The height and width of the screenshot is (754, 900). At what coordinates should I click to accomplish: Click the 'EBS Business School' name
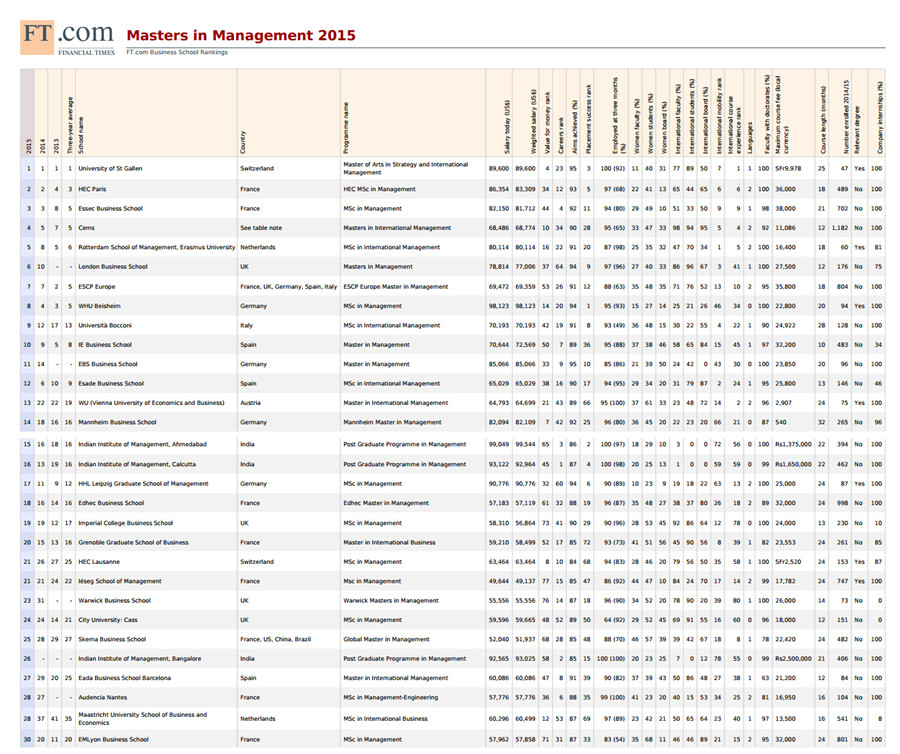(108, 364)
